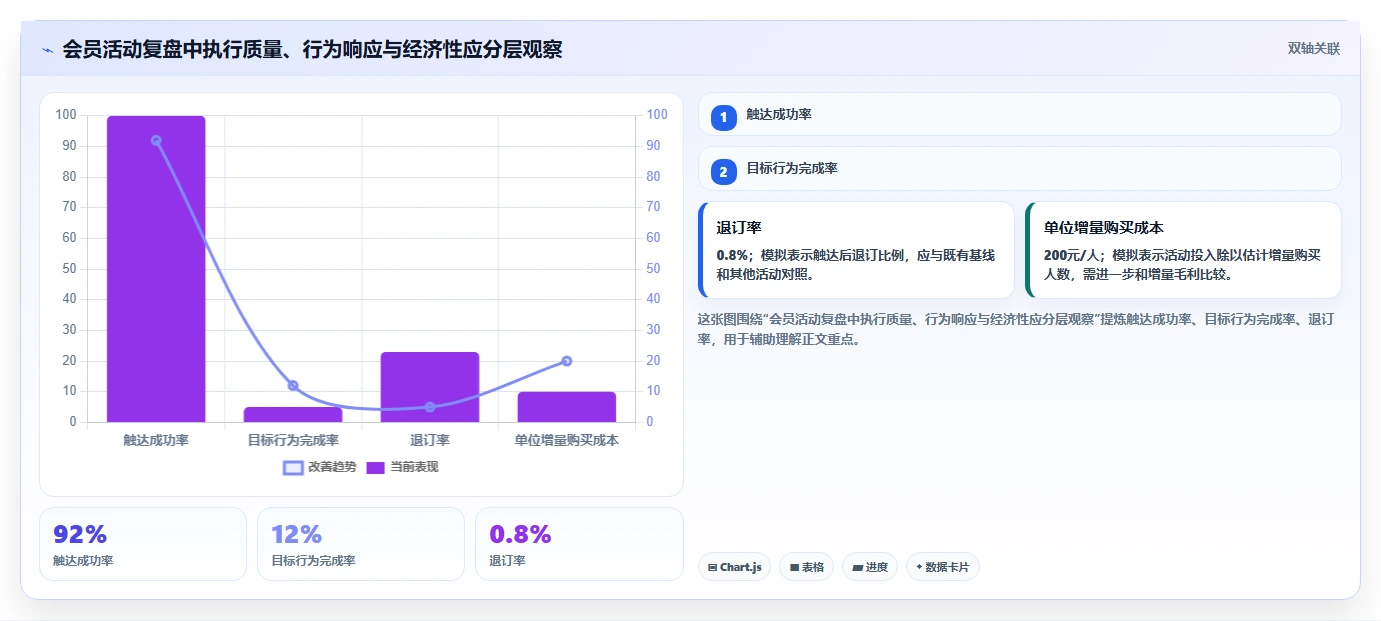Image resolution: width=1381 pixels, height=621 pixels.
Task: Click the 92% 触达成功率 stat card
Action: 143,544
